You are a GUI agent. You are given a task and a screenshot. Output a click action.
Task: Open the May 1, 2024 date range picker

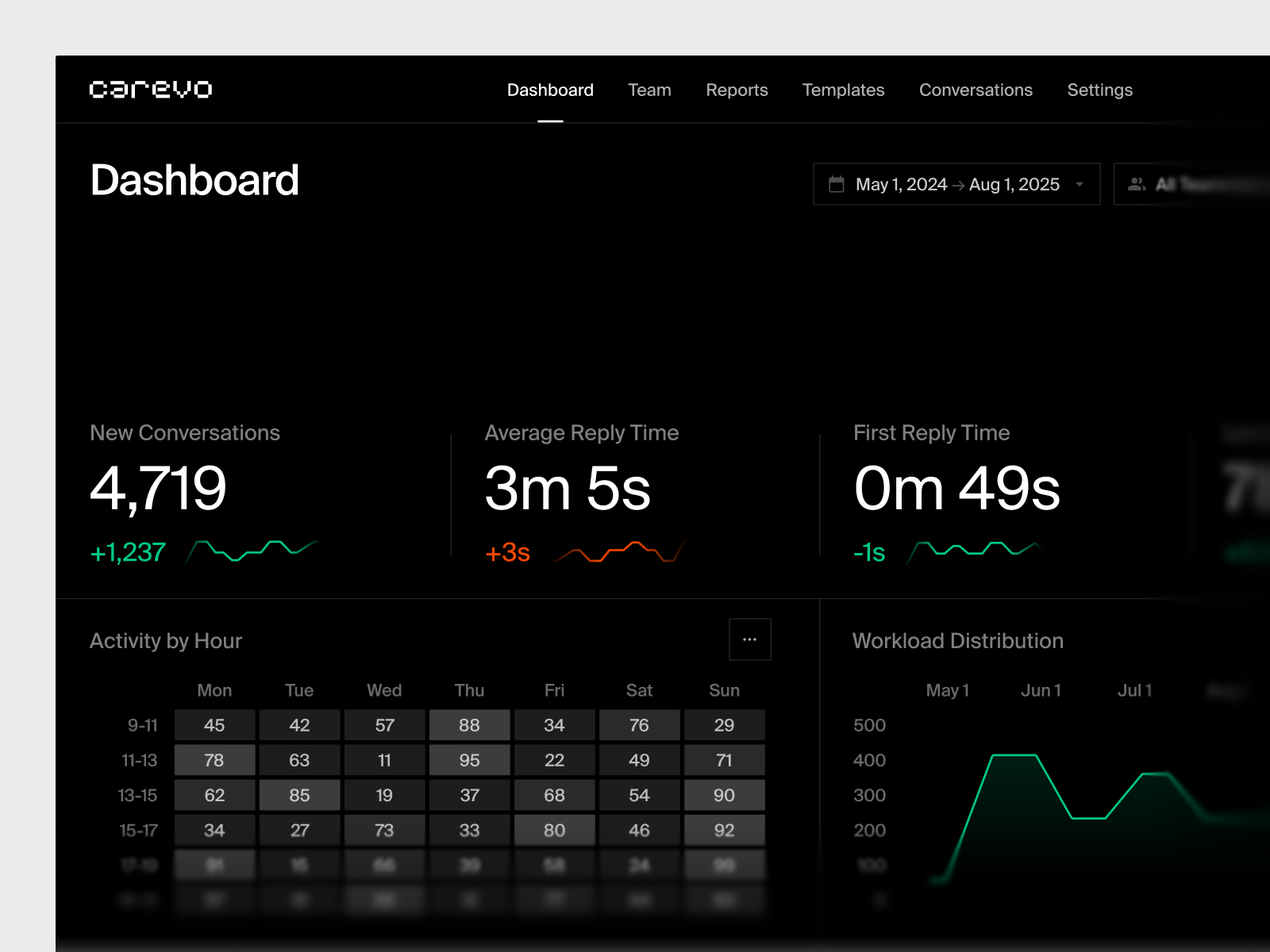(901, 184)
